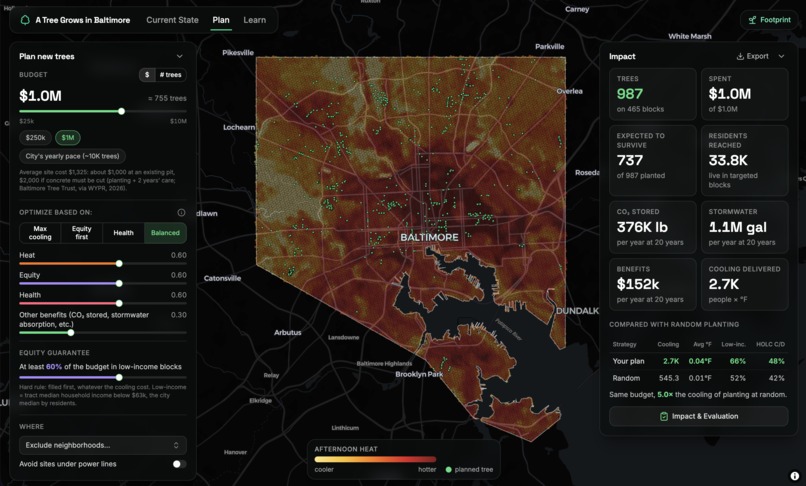Click the Footprint button
Image resolution: width=806 pixels, height=486 pixels.
click(770, 20)
